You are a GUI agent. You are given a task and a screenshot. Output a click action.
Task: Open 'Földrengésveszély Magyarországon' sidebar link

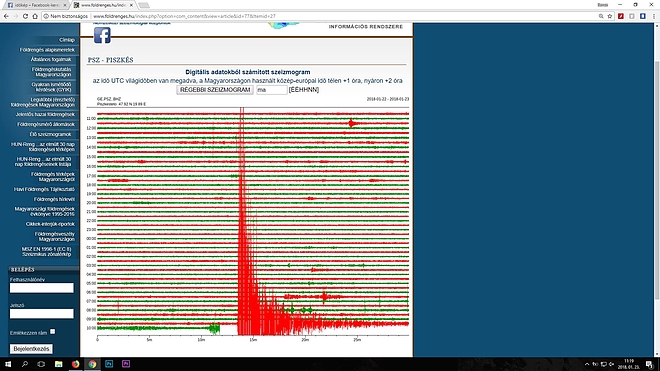tap(55, 237)
